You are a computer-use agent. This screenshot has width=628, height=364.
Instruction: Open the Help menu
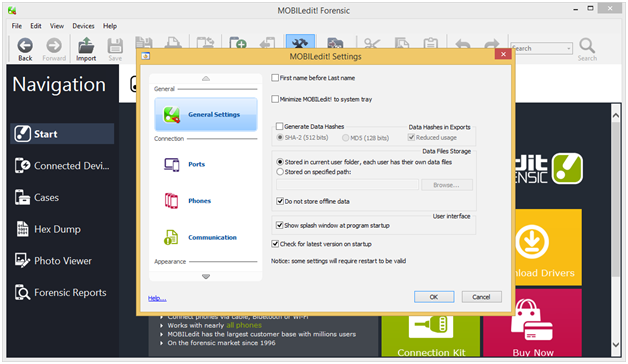110,26
